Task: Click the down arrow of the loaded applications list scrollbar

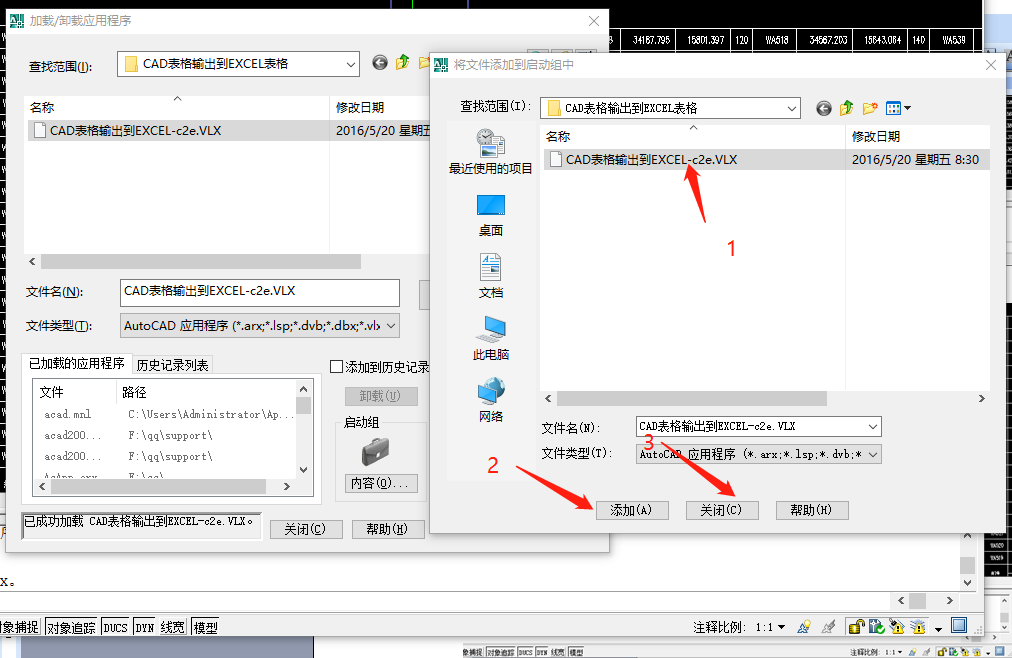Action: pos(304,470)
